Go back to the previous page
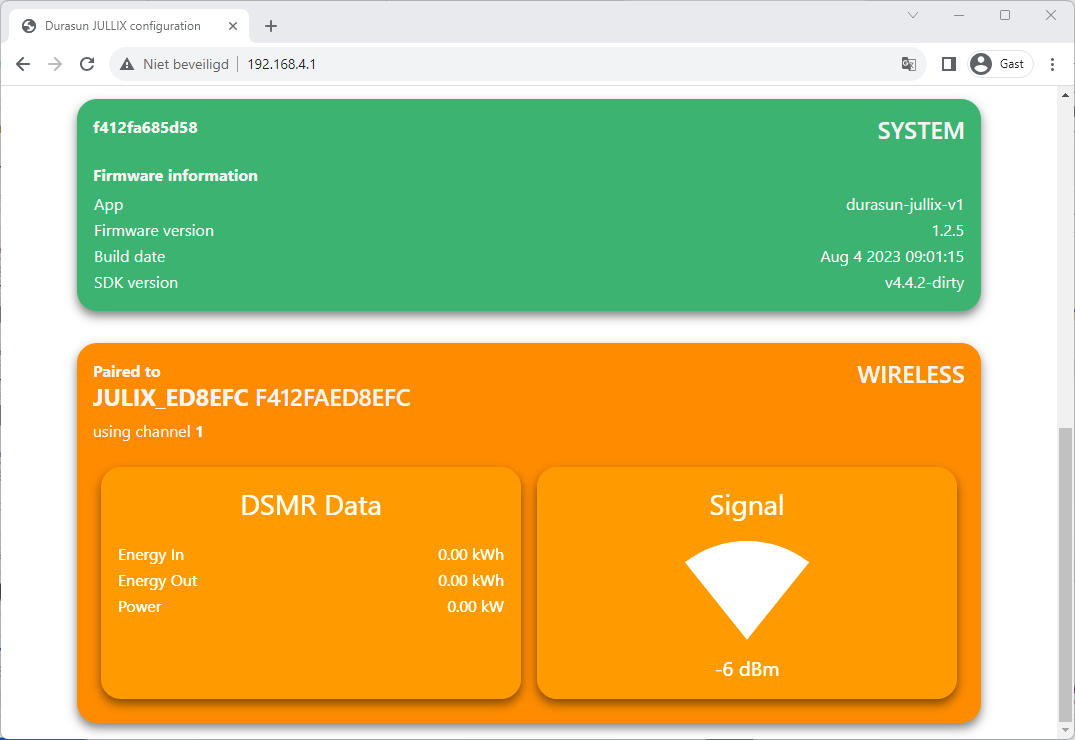The image size is (1075, 740). click(23, 64)
